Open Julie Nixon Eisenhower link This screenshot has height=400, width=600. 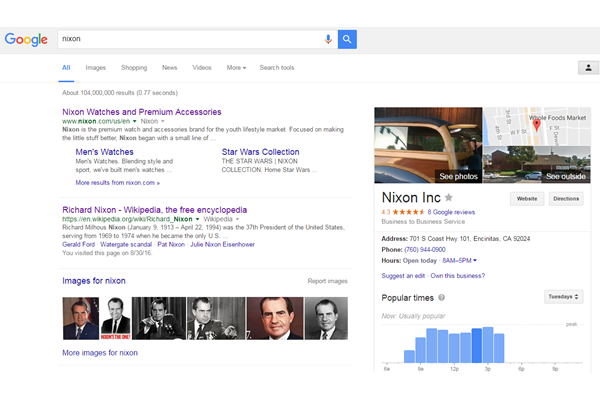coord(222,245)
